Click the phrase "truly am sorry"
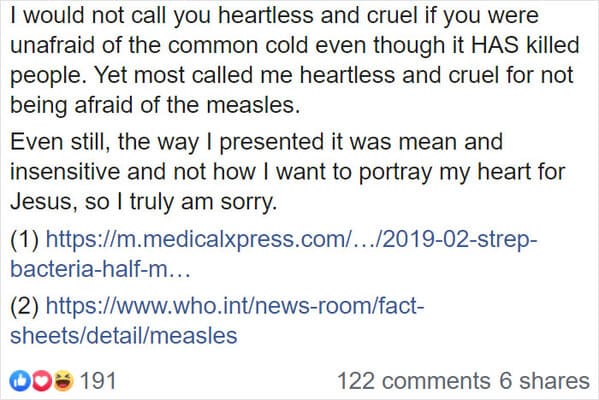Screen dimensions: 599x400 [x=203, y=202]
